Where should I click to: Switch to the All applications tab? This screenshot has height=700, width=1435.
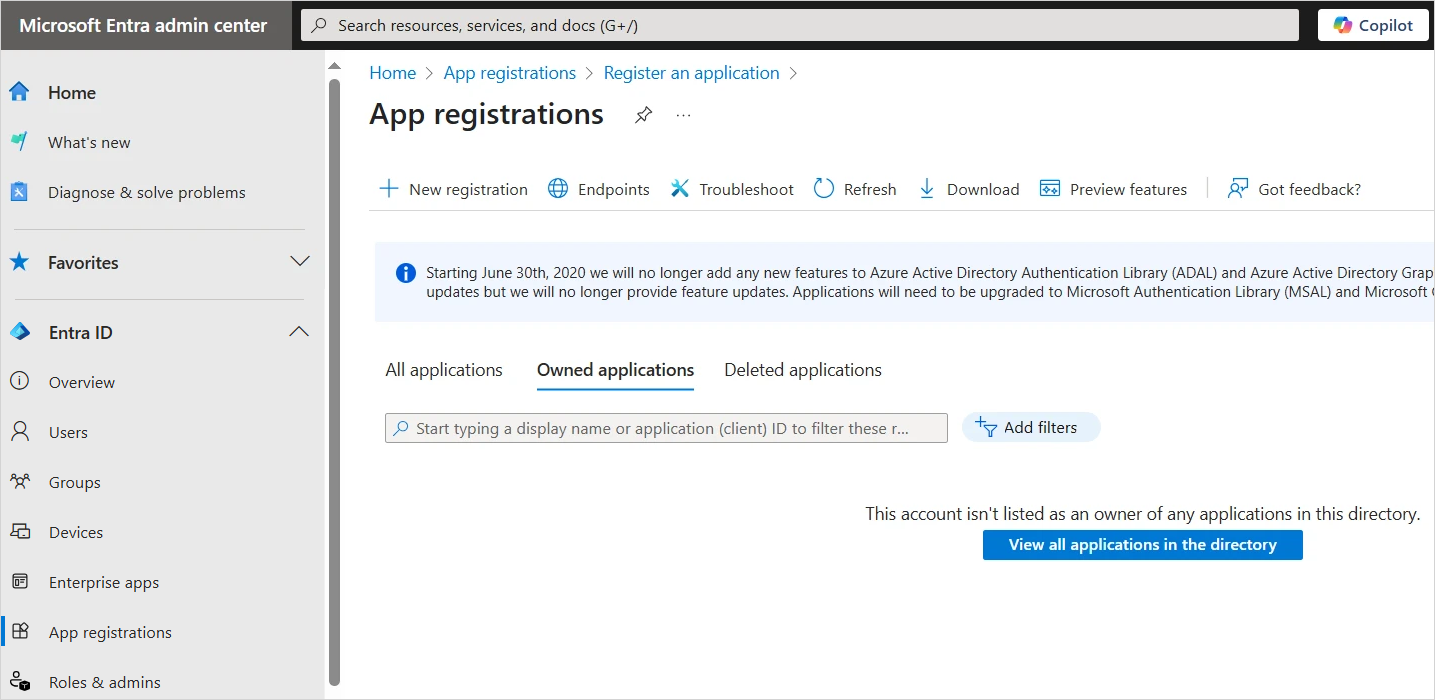pos(444,370)
